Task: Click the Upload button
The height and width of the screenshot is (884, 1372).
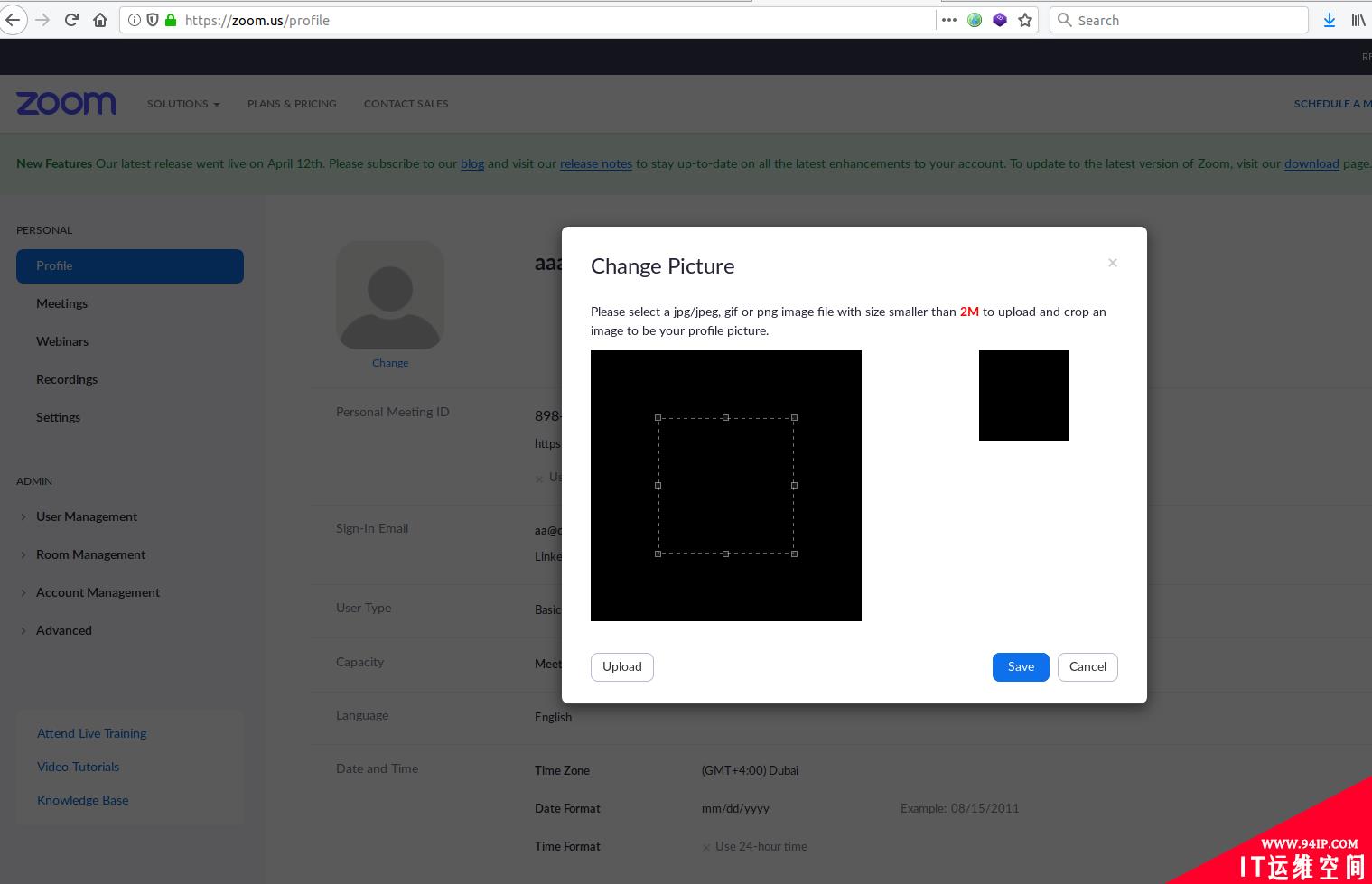Action: pyautogui.click(x=622, y=667)
